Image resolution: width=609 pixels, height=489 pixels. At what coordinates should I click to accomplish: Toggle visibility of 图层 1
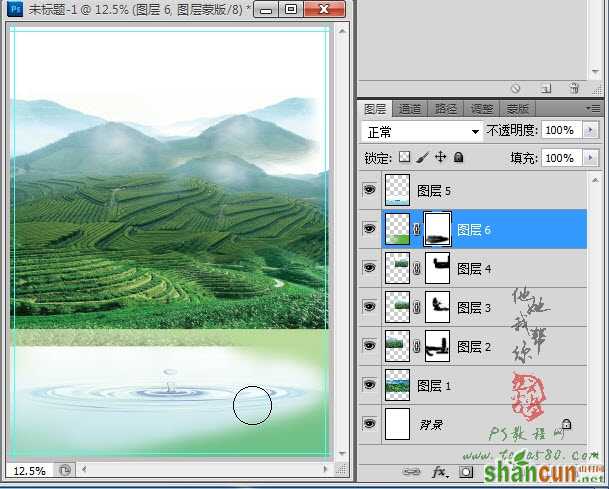[x=369, y=385]
